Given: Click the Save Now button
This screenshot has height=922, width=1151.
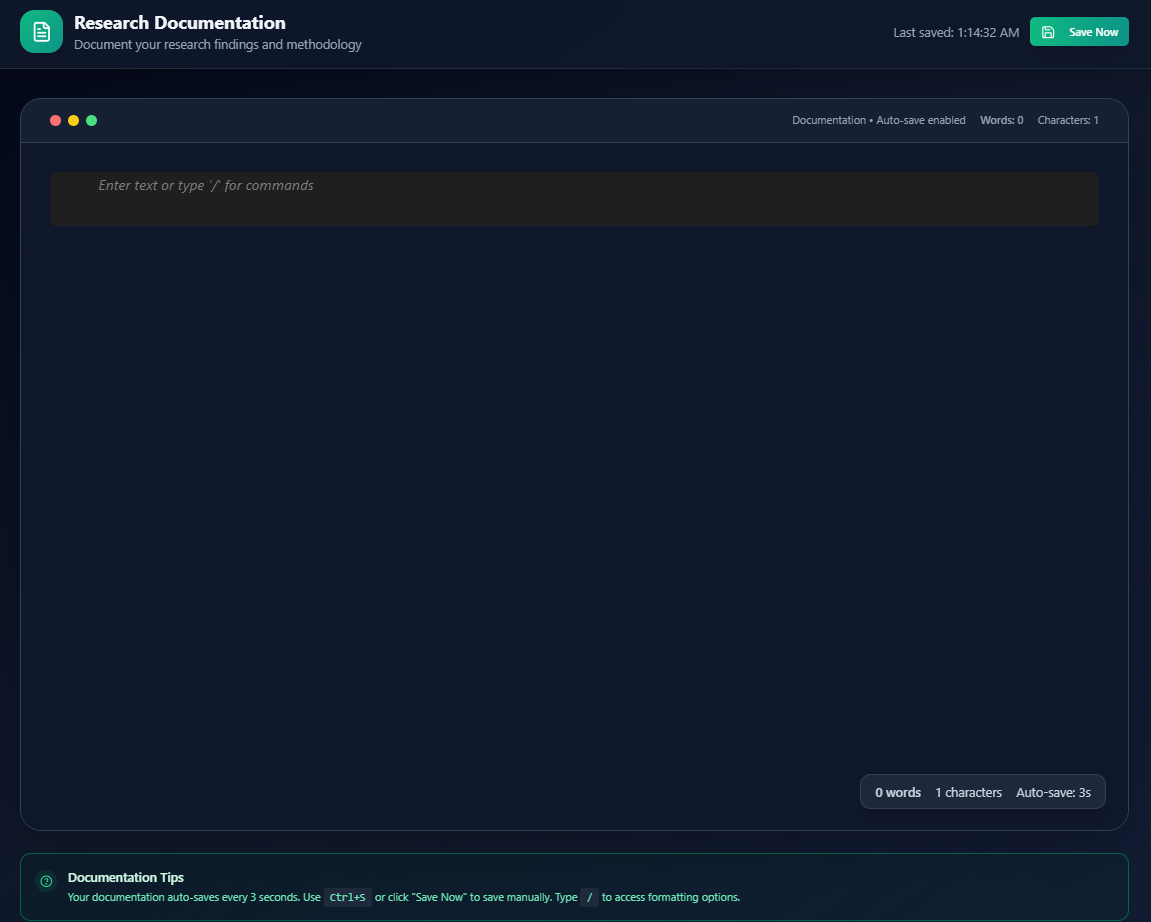Looking at the screenshot, I should coord(1079,32).
